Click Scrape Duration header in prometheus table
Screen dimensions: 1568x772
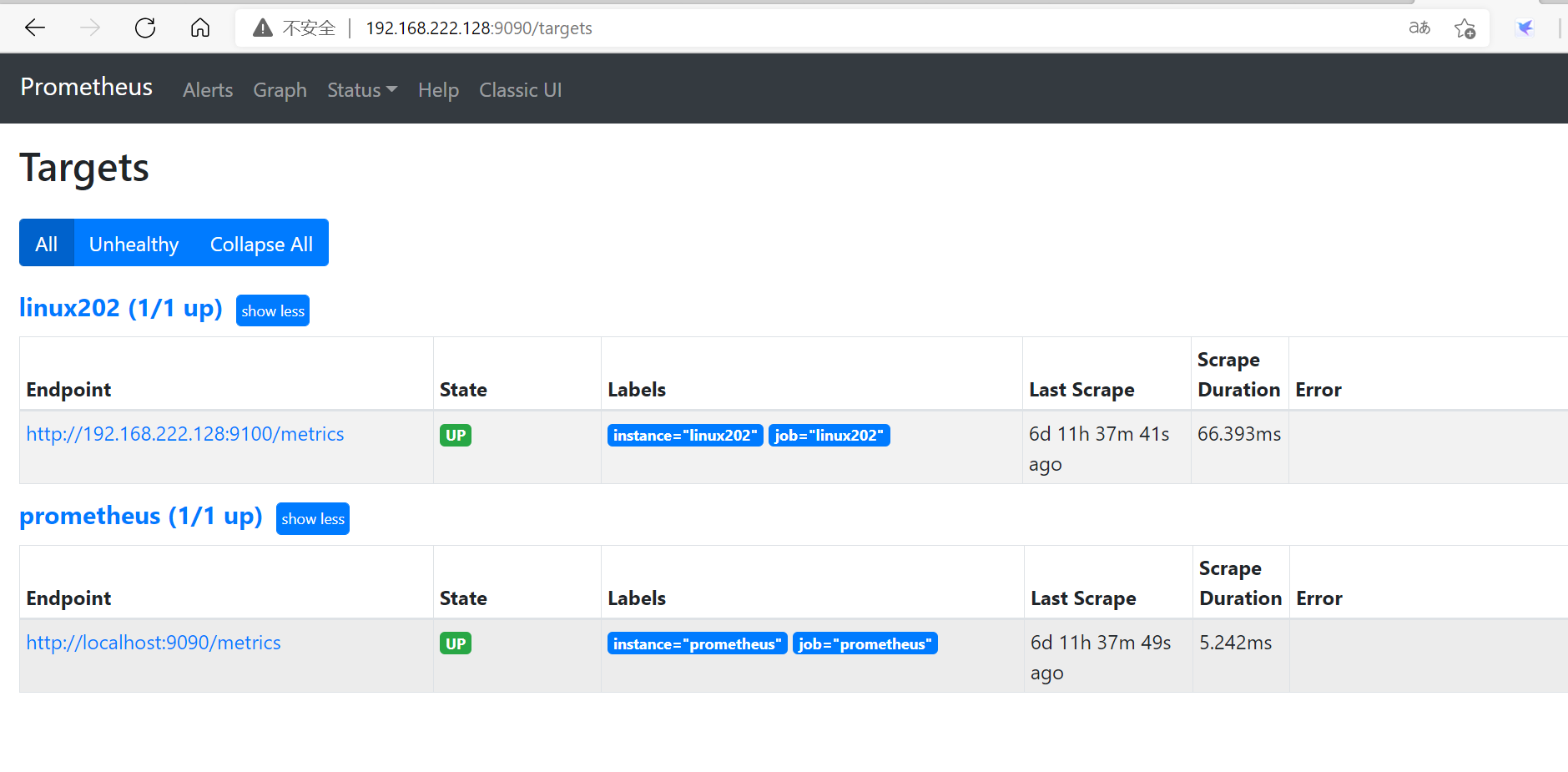point(1241,583)
